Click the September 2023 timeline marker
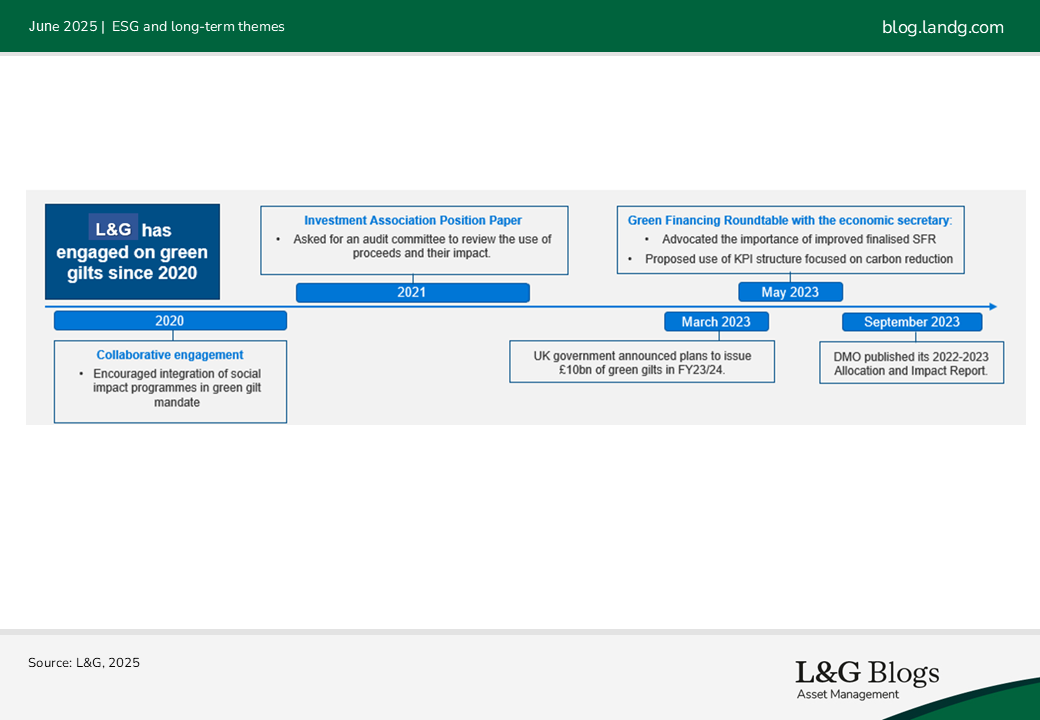The image size is (1040, 720). (912, 322)
